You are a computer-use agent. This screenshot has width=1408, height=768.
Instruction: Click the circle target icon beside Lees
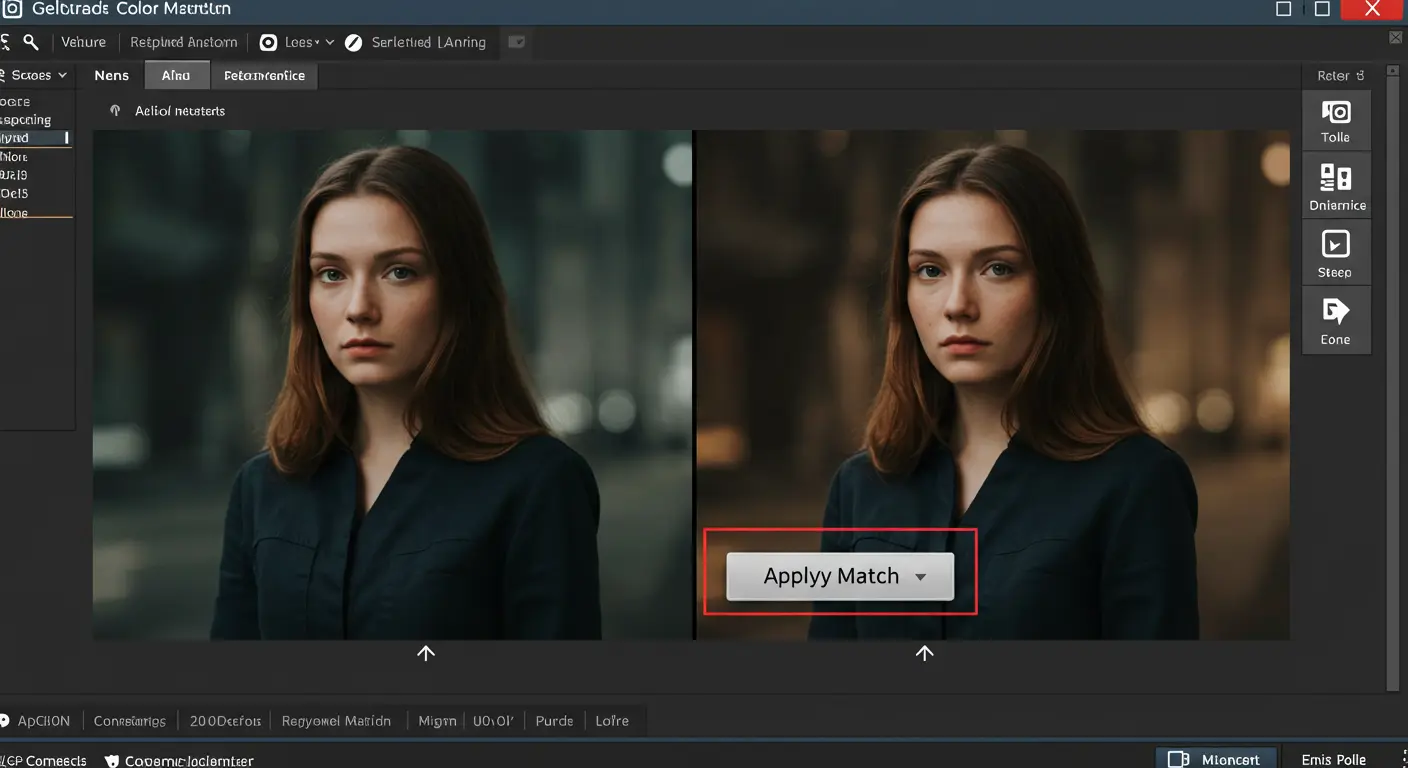268,42
